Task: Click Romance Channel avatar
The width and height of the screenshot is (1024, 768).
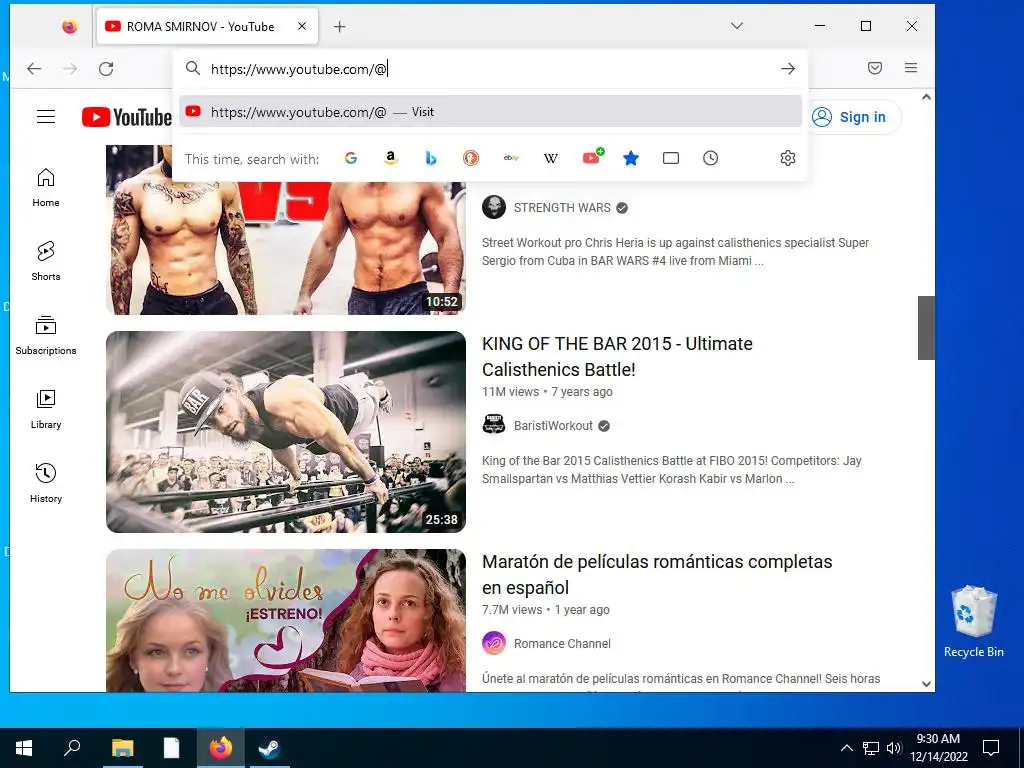Action: click(x=494, y=643)
